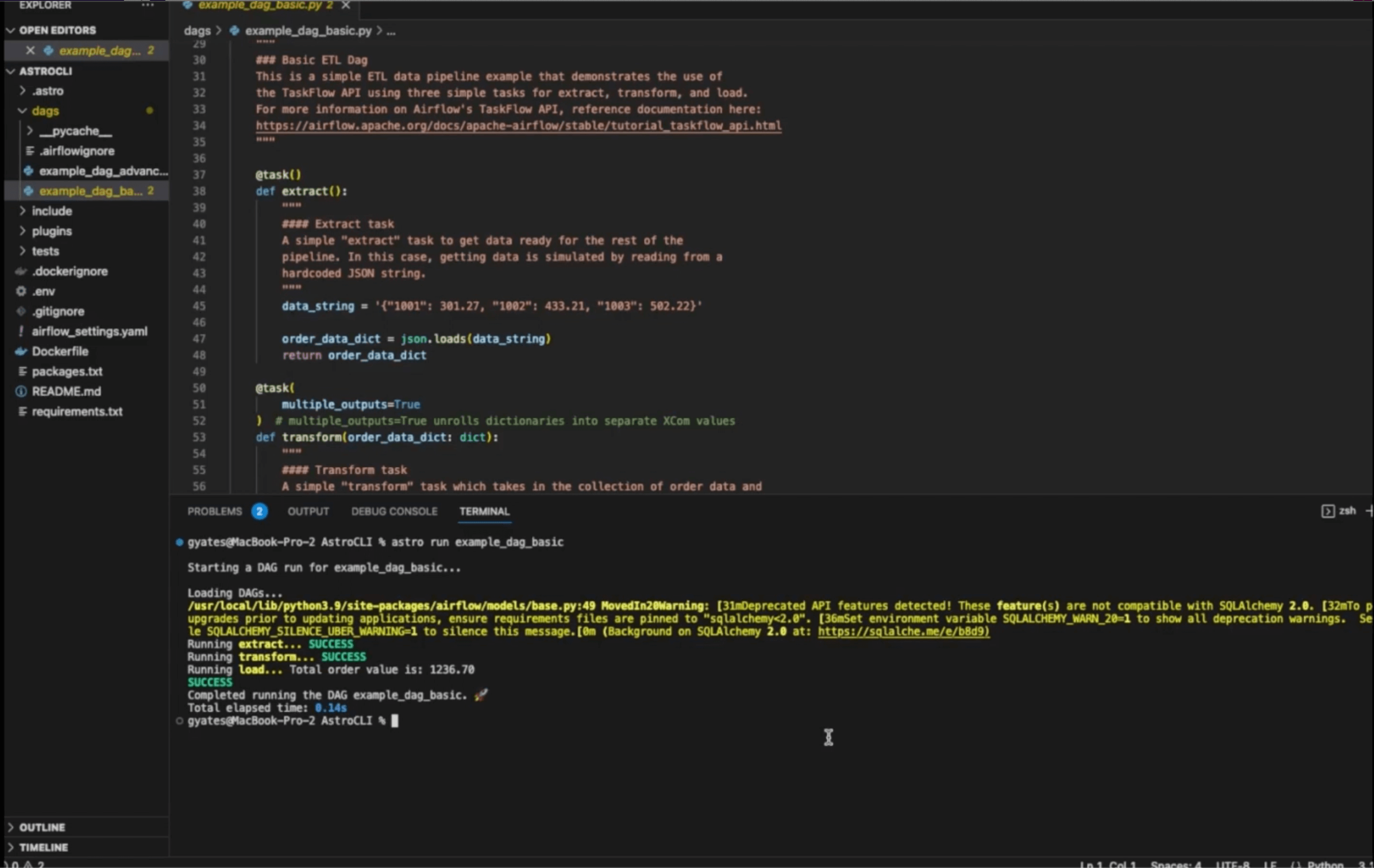Switch to the DEBUG CONSOLE tab

pos(394,511)
